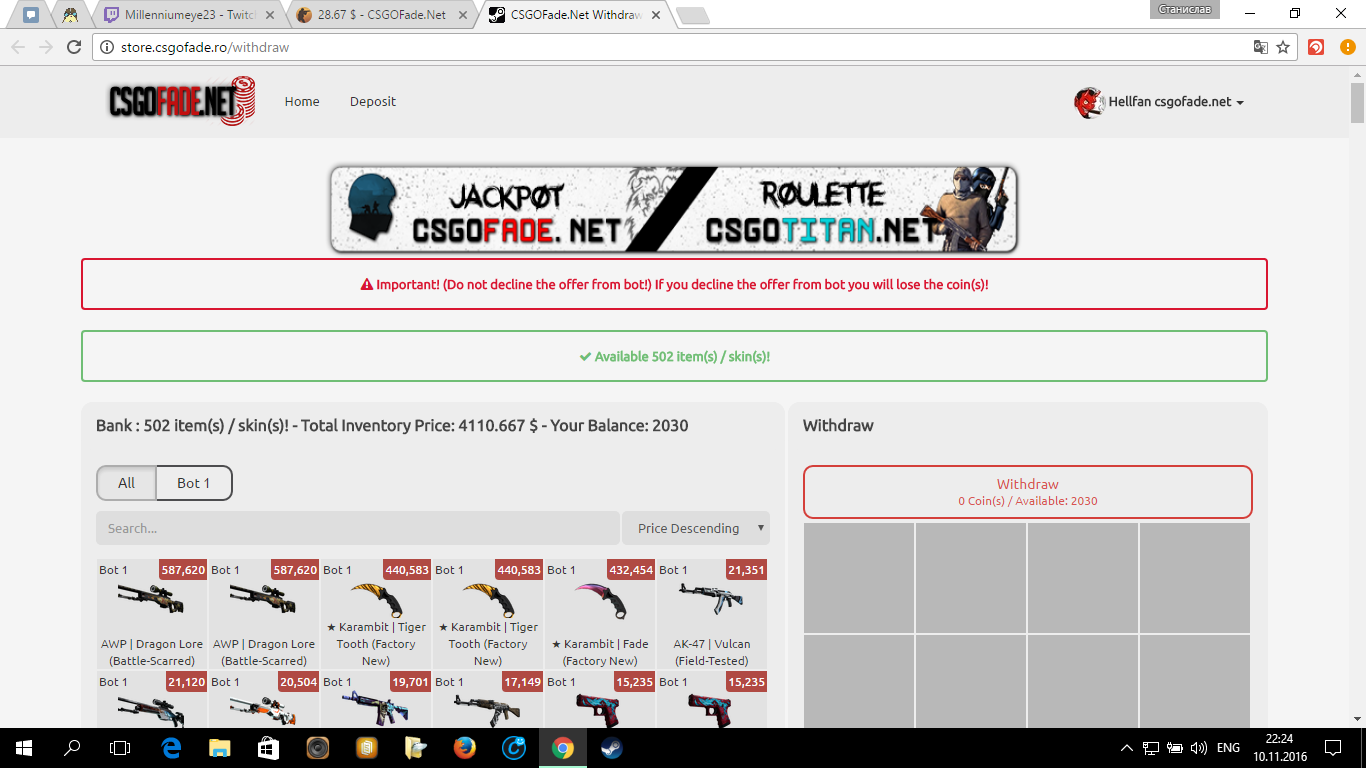Viewport: 1366px width, 768px height.
Task: Expand the Hellfan csgofade.net account dropdown
Action: click(x=1176, y=102)
